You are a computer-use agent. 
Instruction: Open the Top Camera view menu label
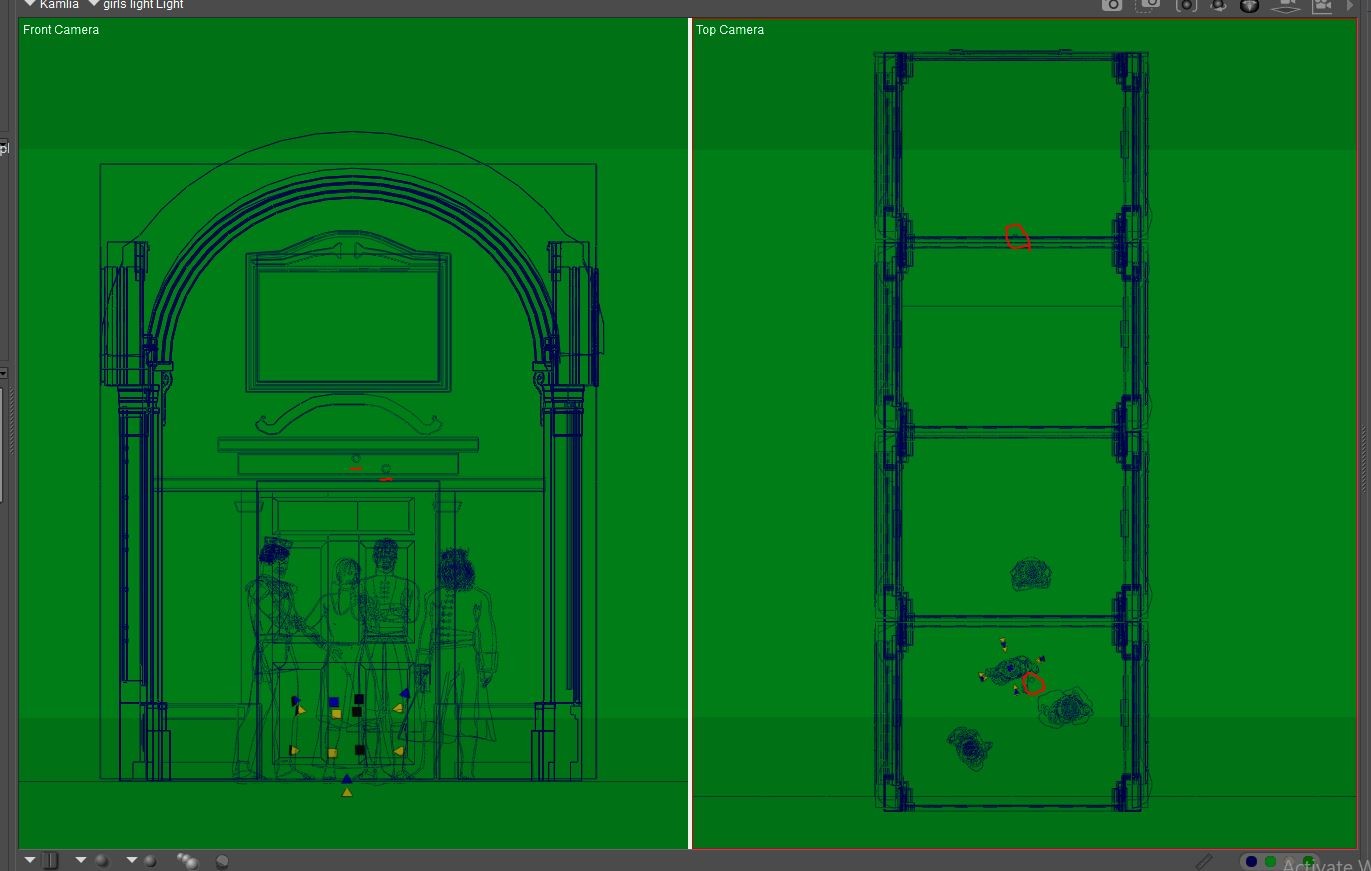point(730,30)
